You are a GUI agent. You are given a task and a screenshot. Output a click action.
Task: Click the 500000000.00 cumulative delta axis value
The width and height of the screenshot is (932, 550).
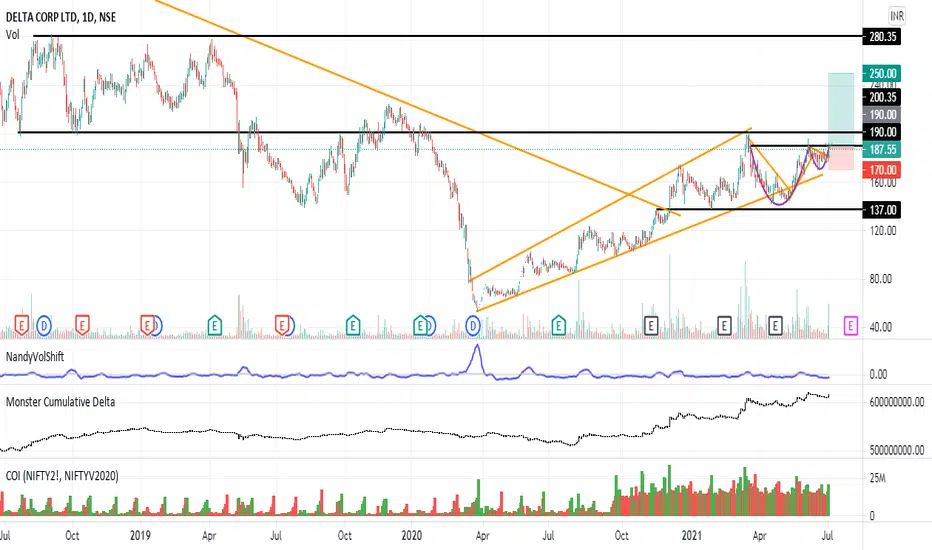tap(896, 450)
